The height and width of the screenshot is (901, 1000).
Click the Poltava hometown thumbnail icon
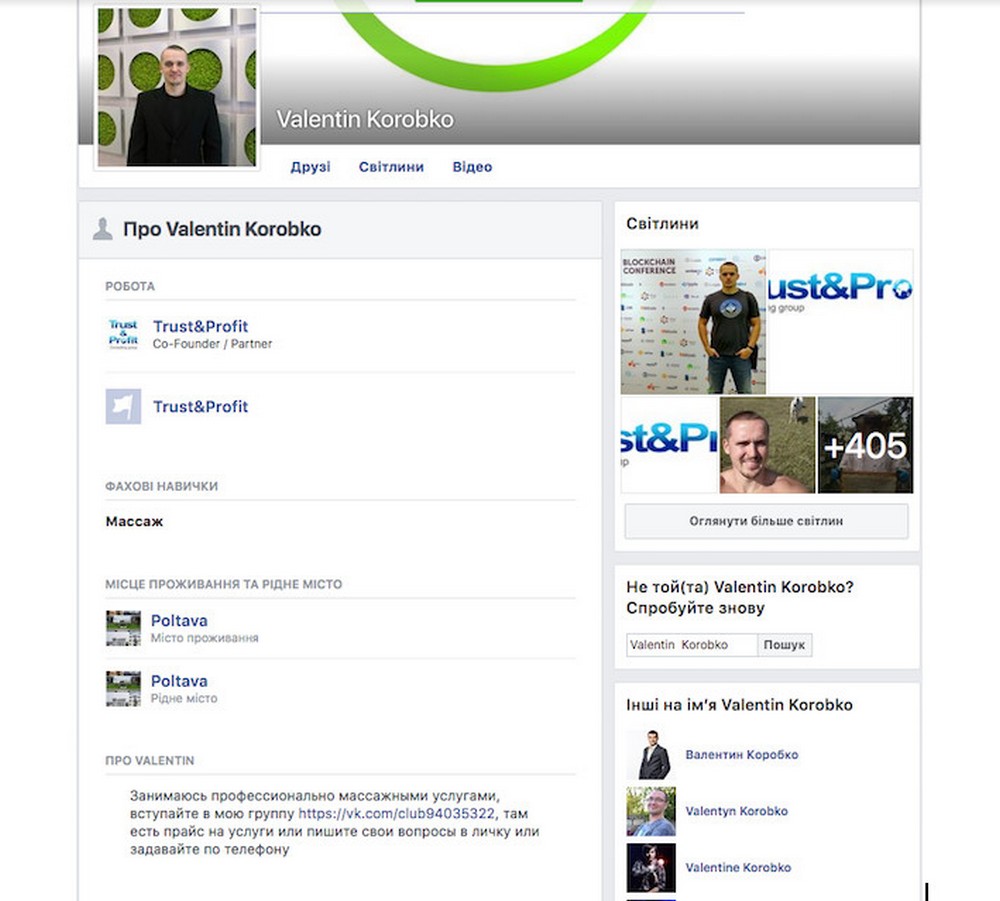[123, 688]
